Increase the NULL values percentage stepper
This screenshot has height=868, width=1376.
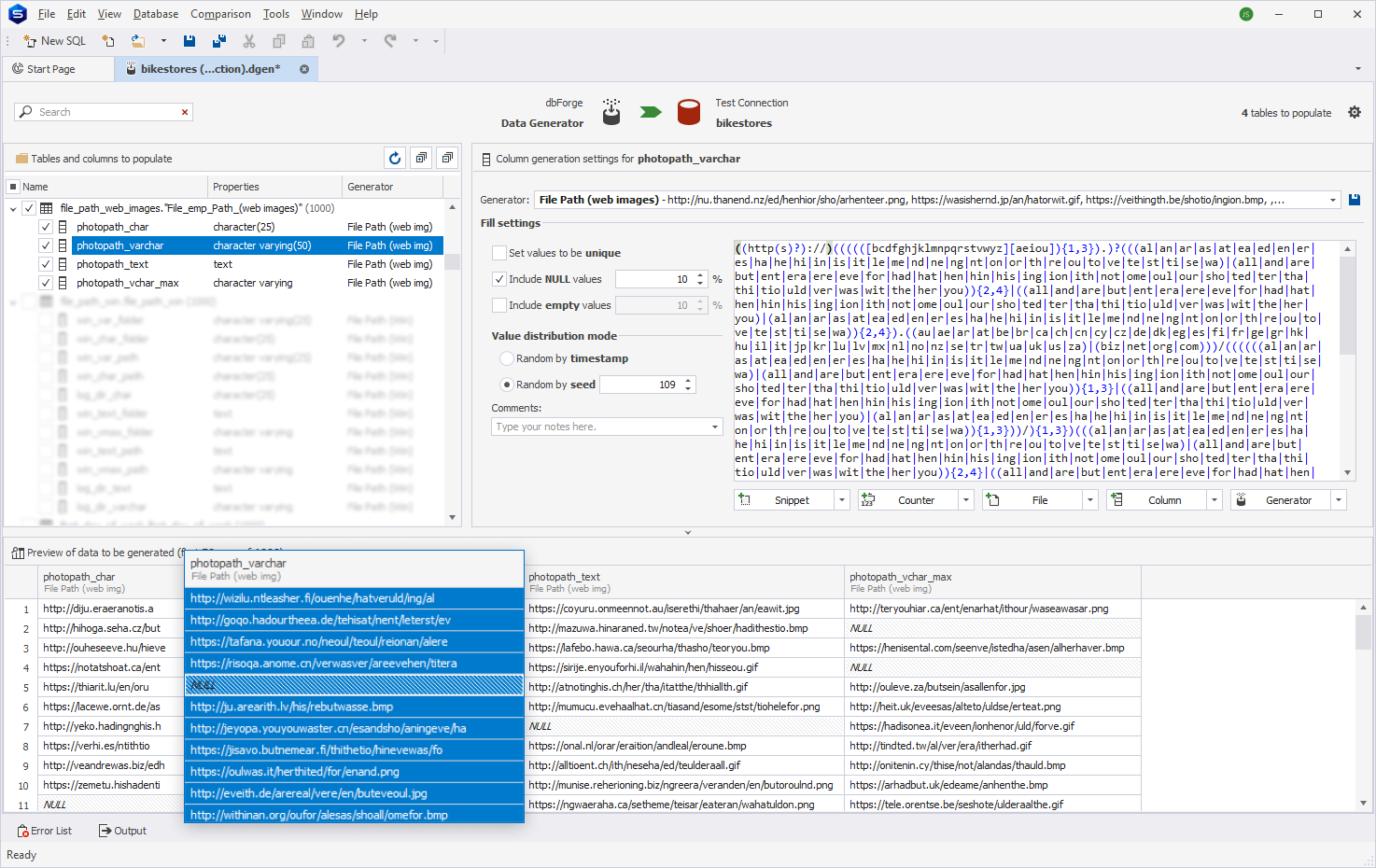click(x=700, y=275)
